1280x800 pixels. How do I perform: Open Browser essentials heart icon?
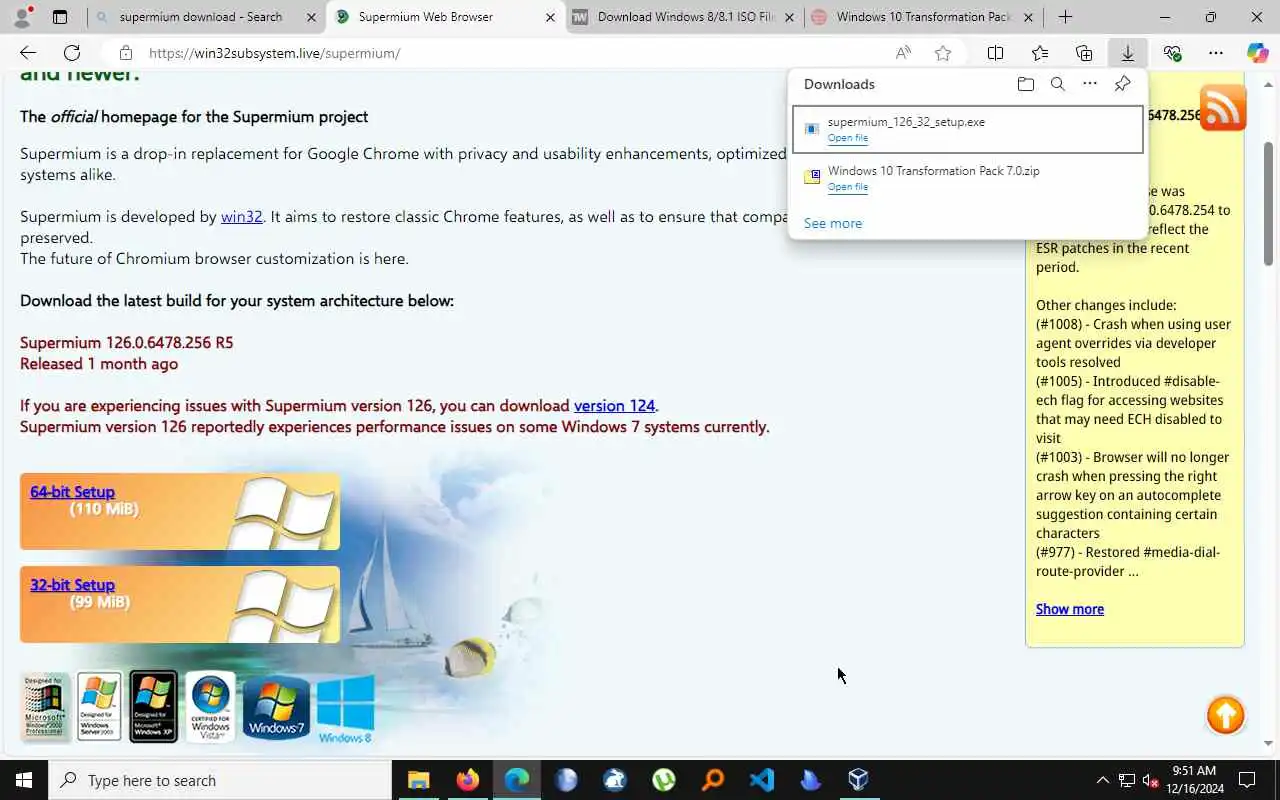[x=1172, y=53]
